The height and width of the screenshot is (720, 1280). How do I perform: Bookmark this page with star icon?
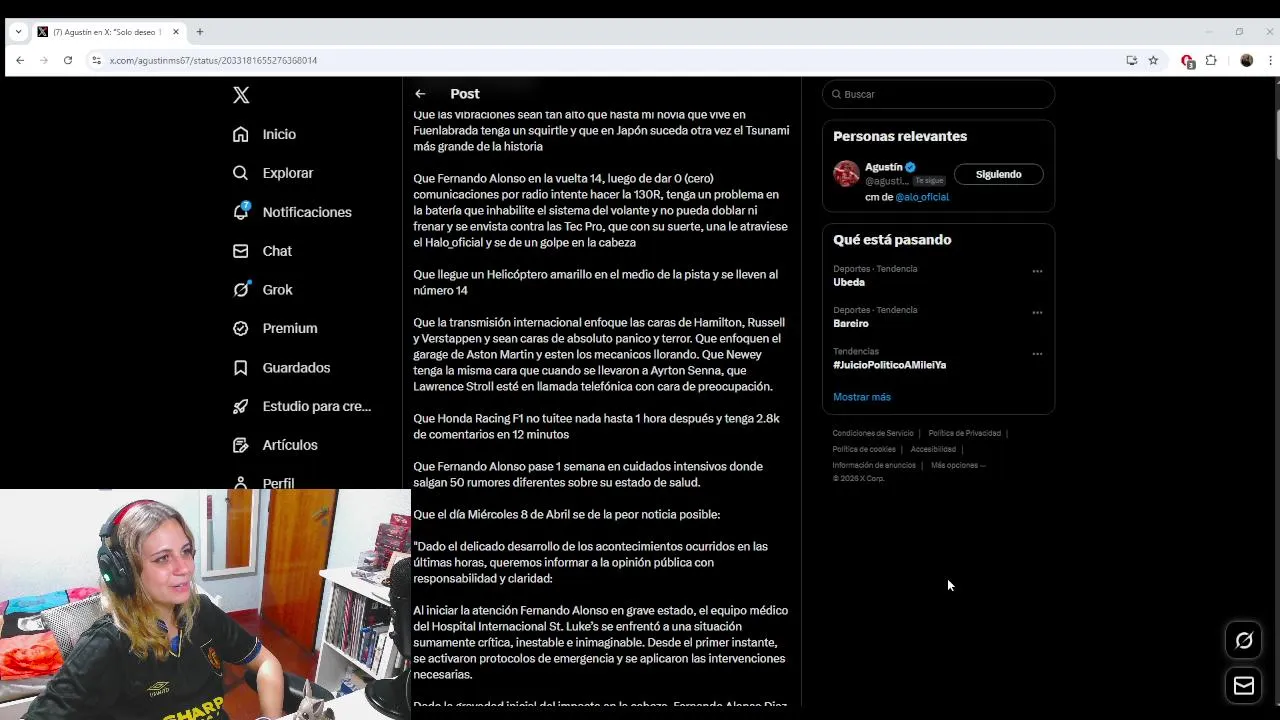[1153, 60]
